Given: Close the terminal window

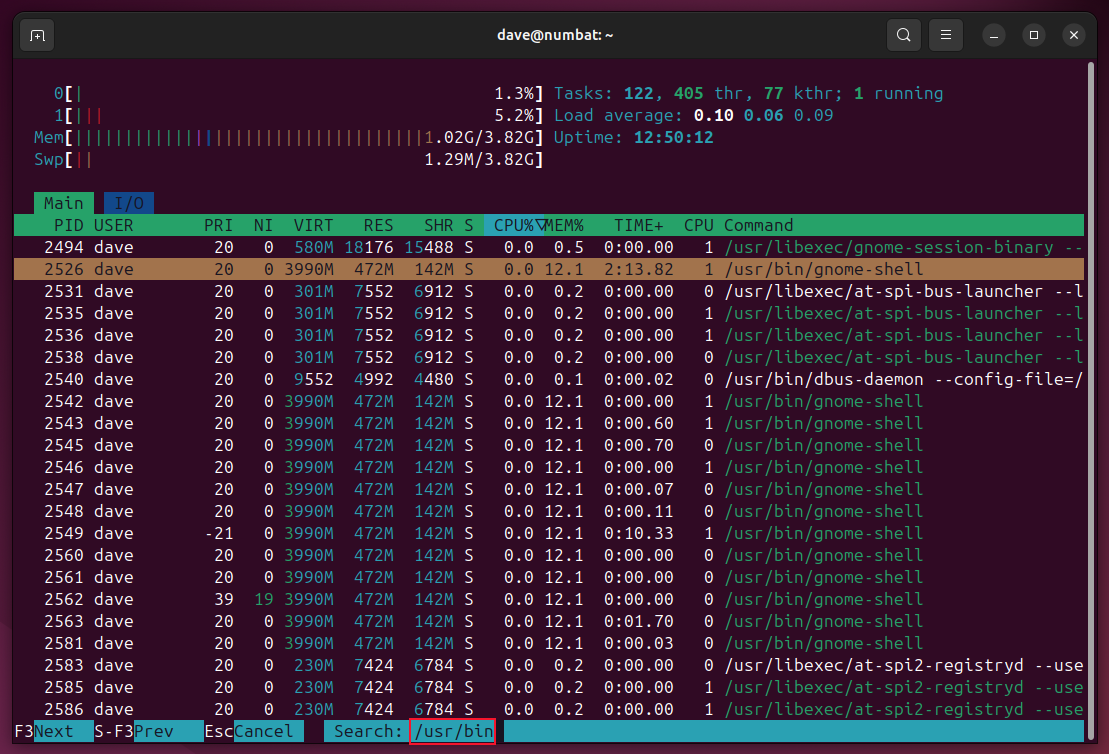Looking at the screenshot, I should pos(1073,35).
